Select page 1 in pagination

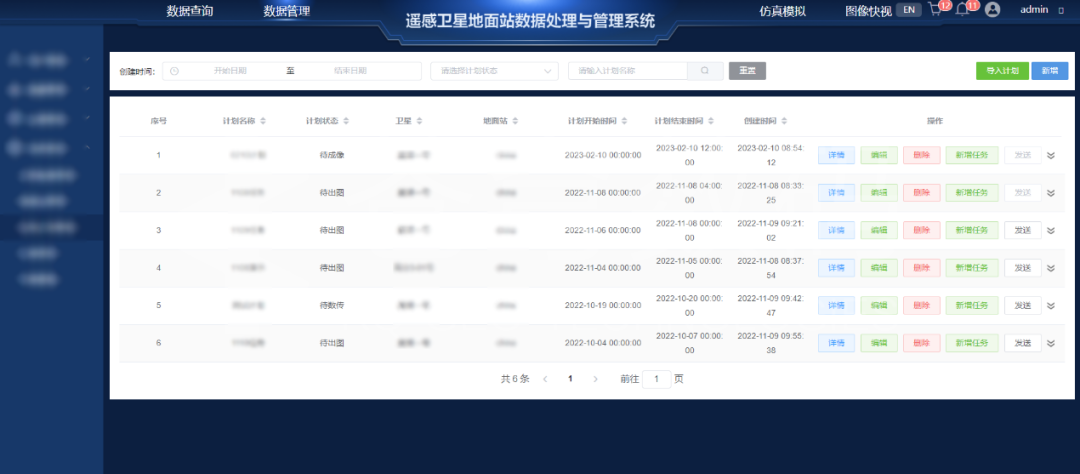pyautogui.click(x=570, y=379)
